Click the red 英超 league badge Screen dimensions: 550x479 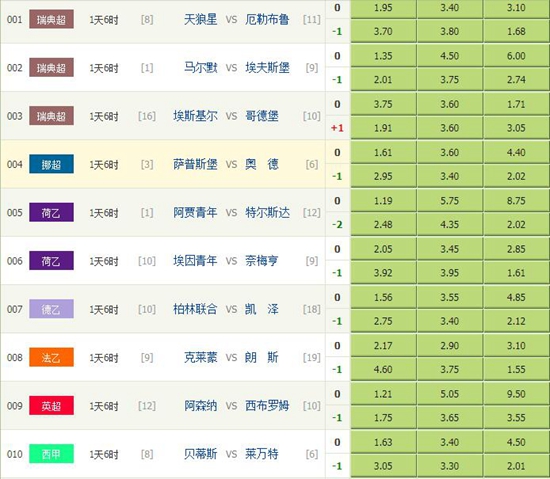click(51, 406)
